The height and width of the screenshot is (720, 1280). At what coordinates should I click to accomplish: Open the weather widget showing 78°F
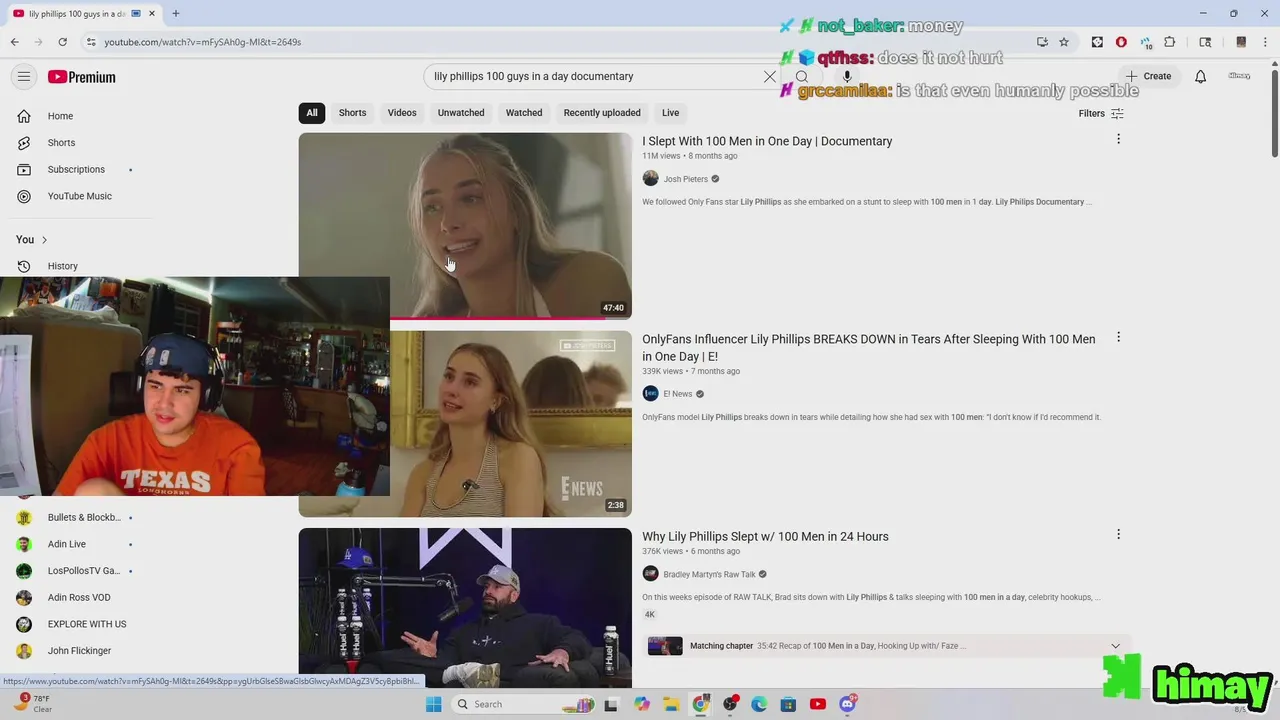pyautogui.click(x=34, y=704)
